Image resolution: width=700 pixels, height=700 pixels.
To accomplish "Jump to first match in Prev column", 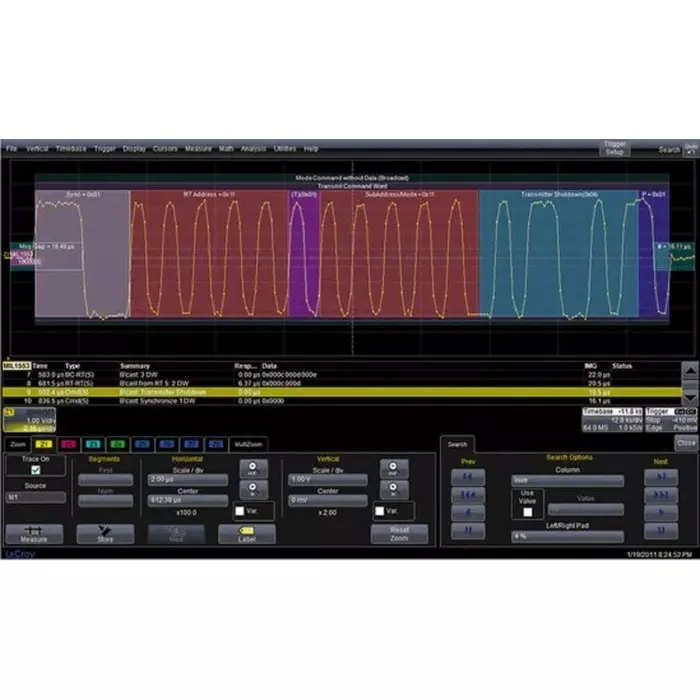I will pos(467,477).
